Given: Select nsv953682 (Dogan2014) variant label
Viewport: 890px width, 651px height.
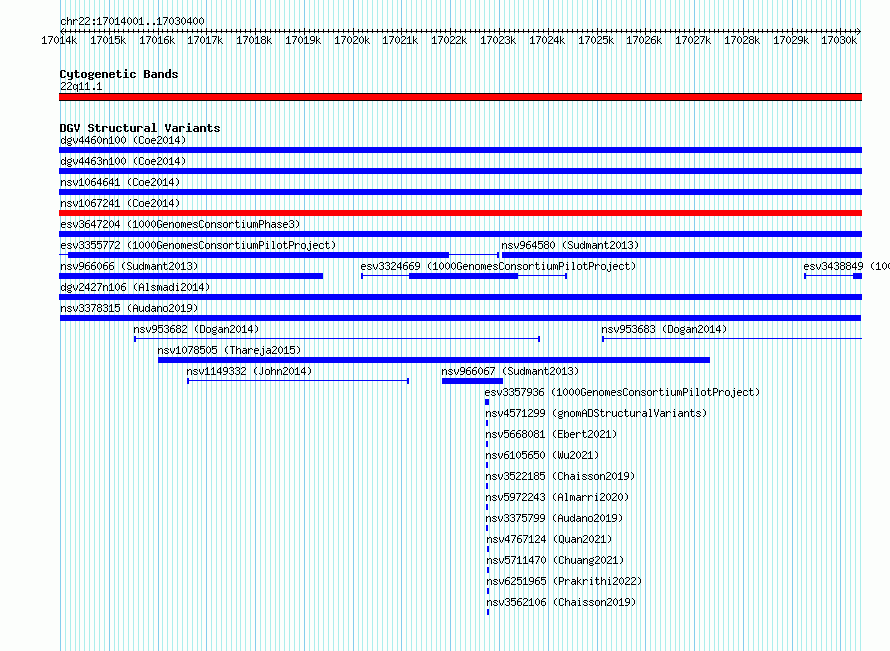Looking at the screenshot, I should click(x=196, y=329).
